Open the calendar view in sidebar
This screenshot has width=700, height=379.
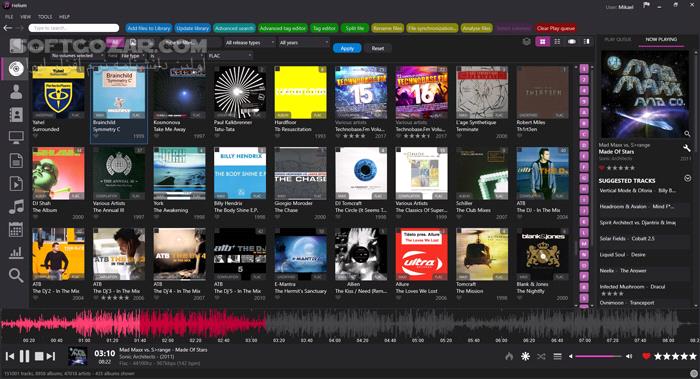tap(16, 230)
